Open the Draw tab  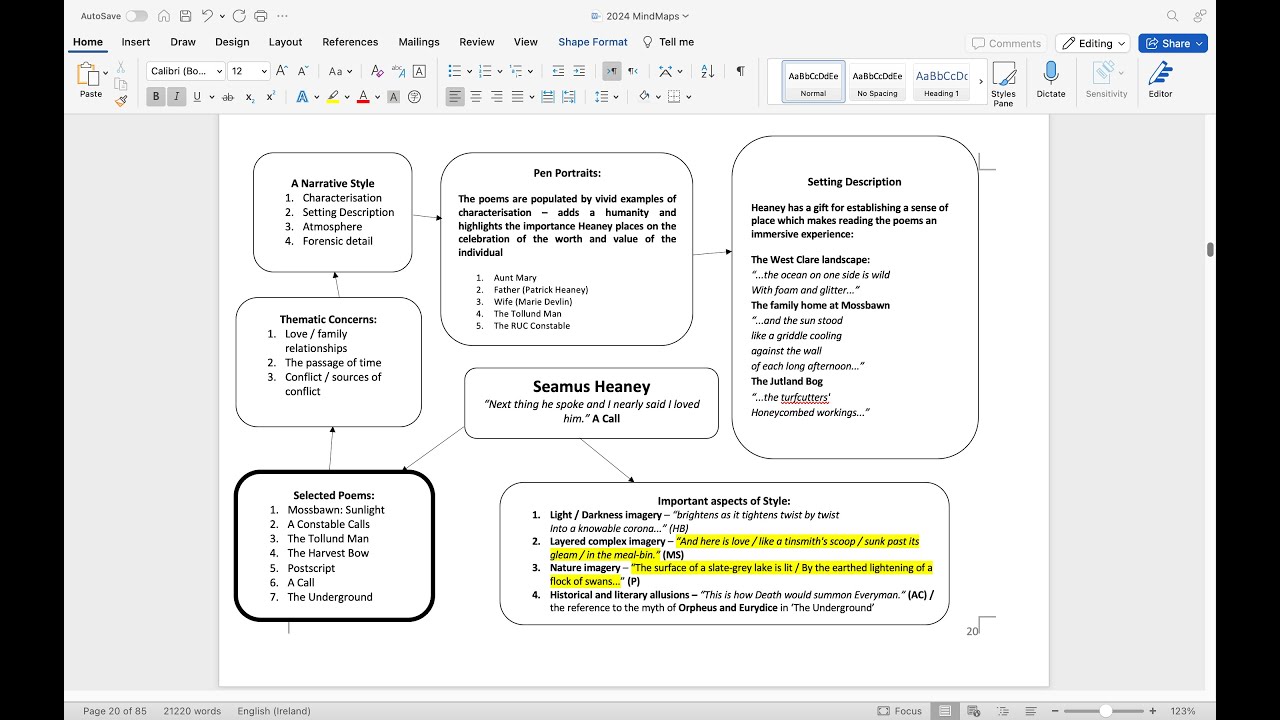pos(183,42)
